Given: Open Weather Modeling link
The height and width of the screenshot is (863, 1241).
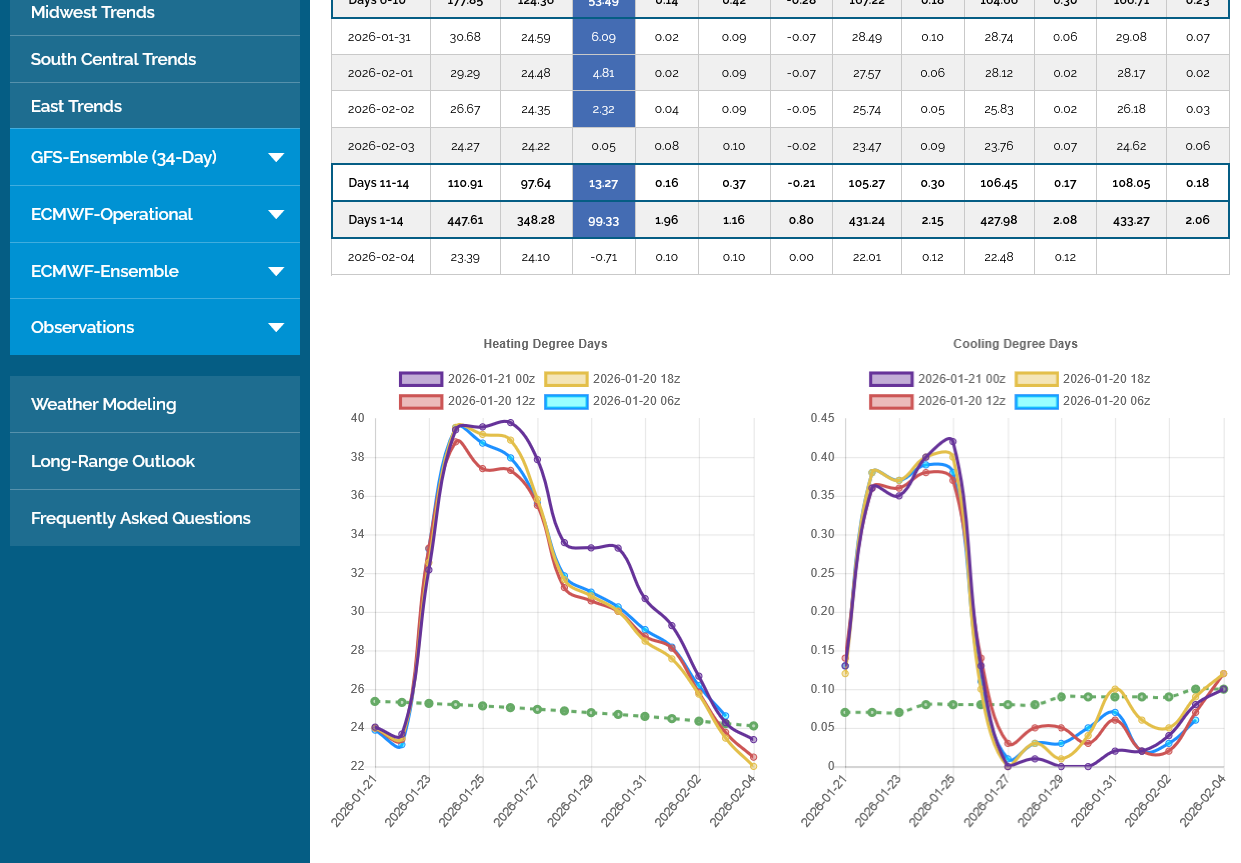Looking at the screenshot, I should [x=103, y=405].
